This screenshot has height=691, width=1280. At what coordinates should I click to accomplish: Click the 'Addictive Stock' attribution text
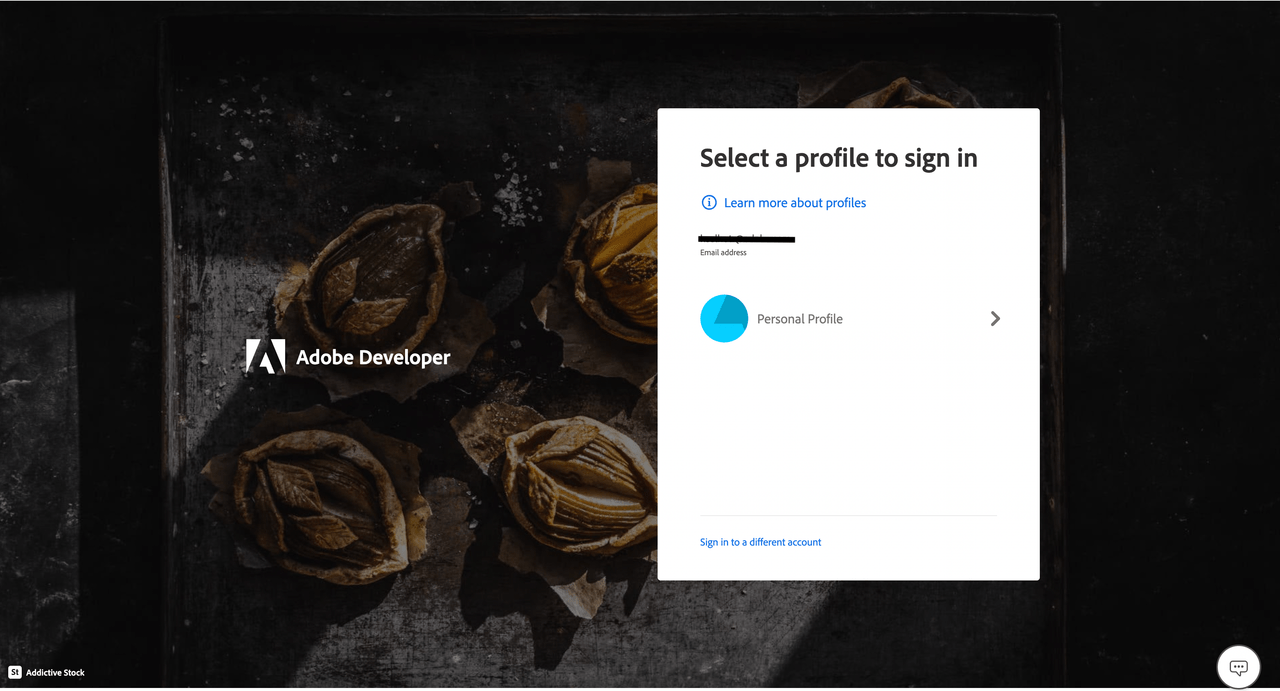tap(56, 672)
